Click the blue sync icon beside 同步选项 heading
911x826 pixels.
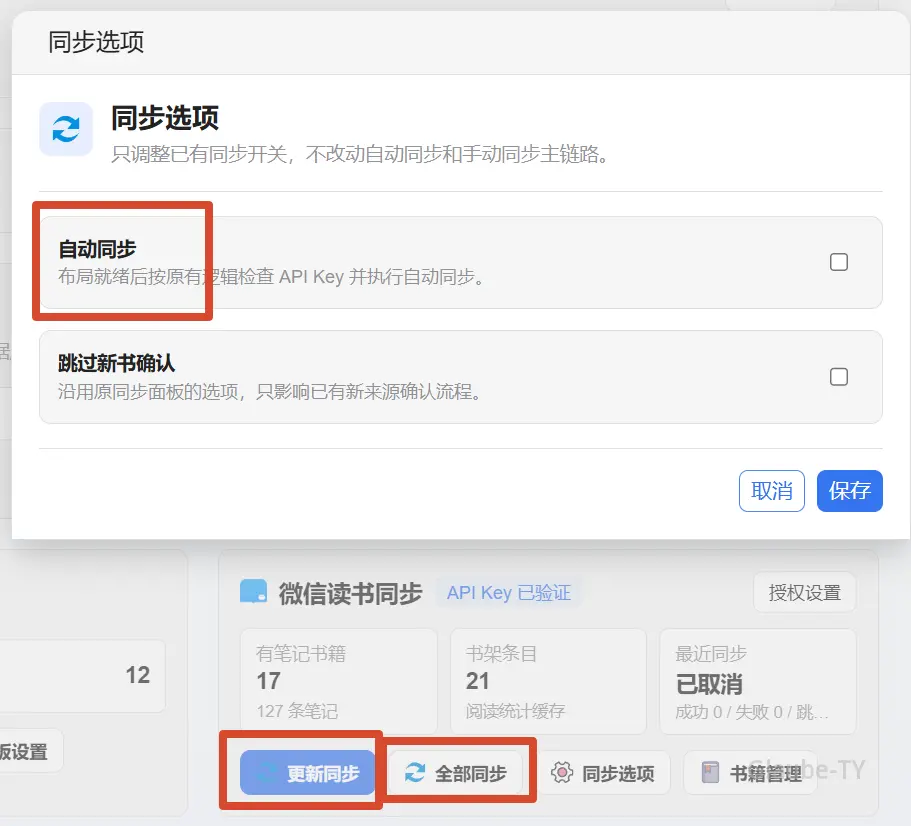[66, 129]
